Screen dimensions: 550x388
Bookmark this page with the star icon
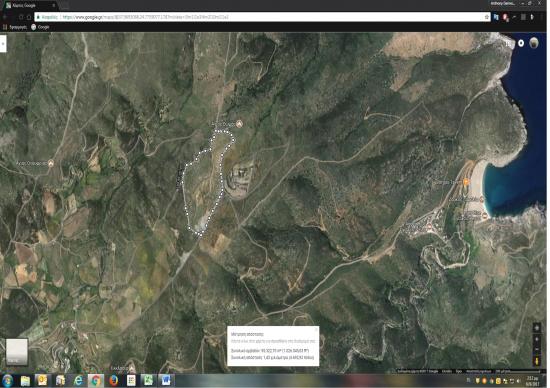[x=487, y=17]
